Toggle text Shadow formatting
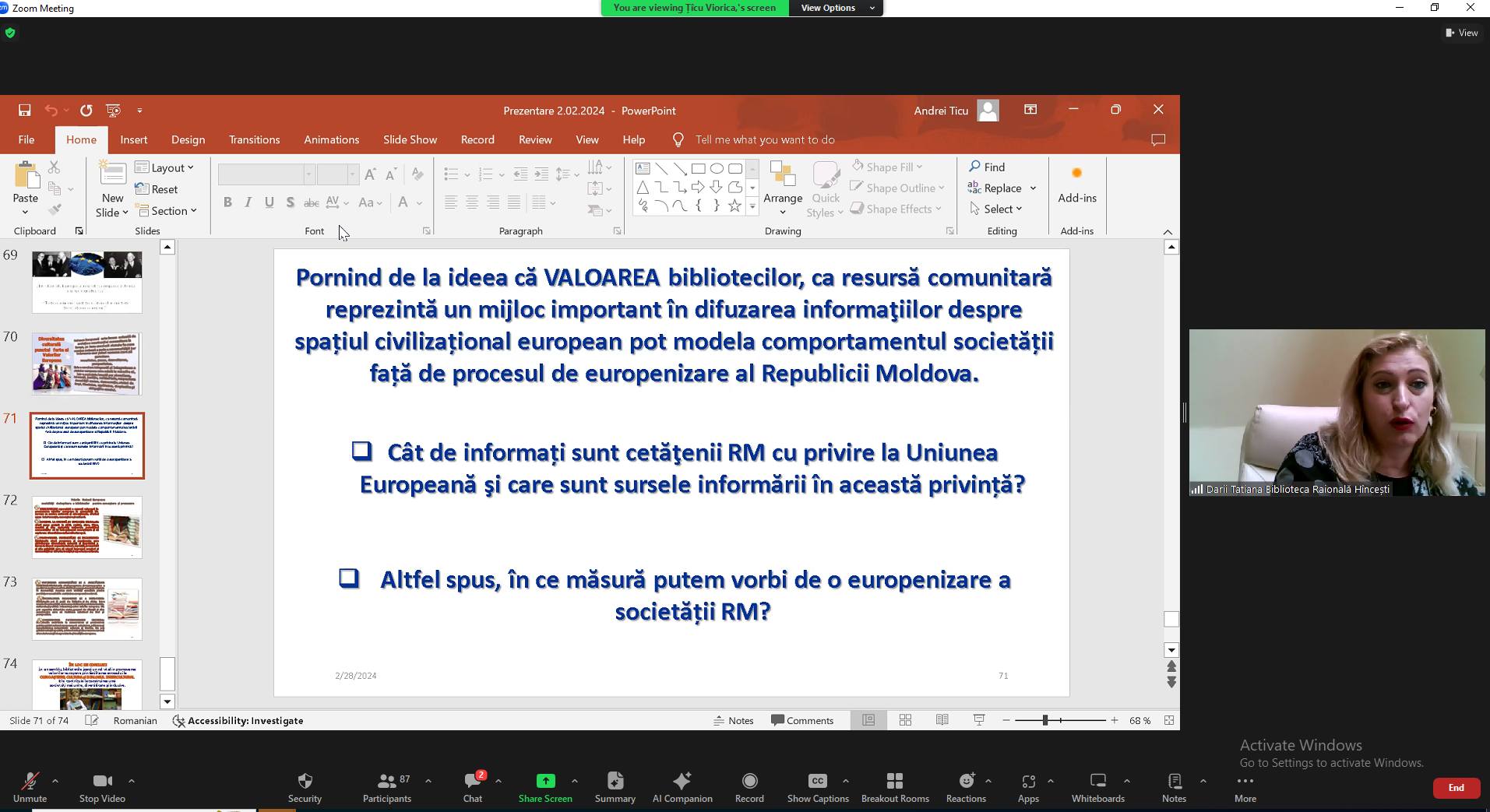Viewport: 1490px width, 812px height. 290,202
